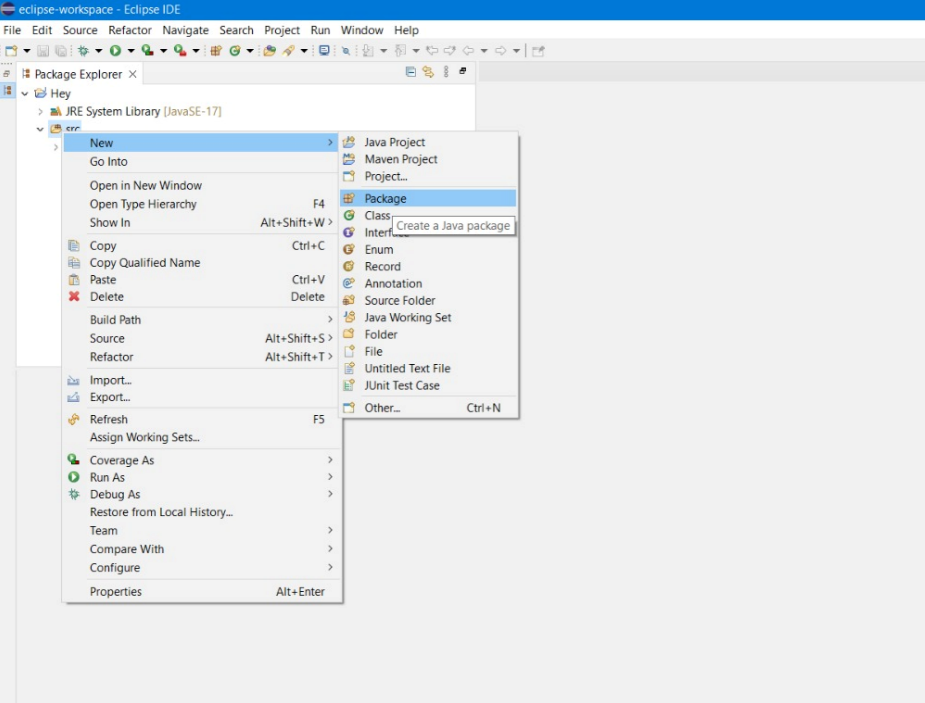Click Restore from Local History...
Screen dimensions: 925x703
tap(201, 512)
